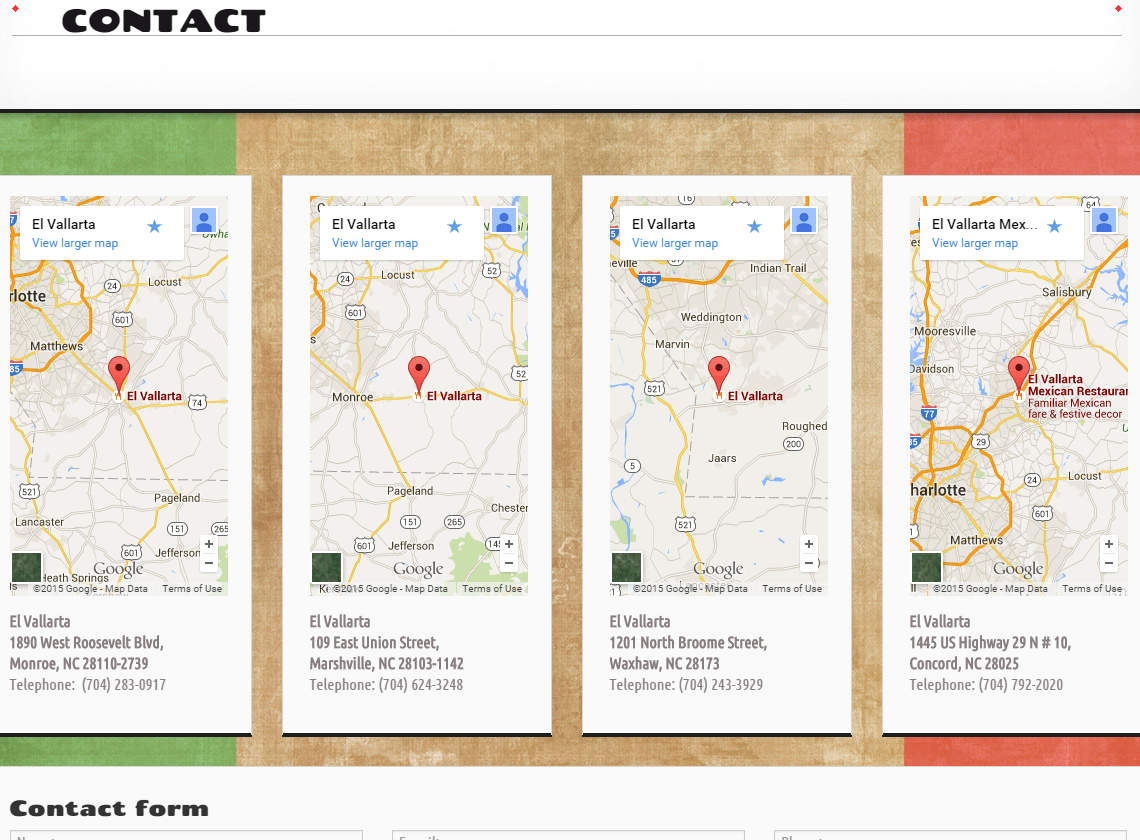Select address 1201 North Broome Street
1140x840 pixels.
click(689, 643)
